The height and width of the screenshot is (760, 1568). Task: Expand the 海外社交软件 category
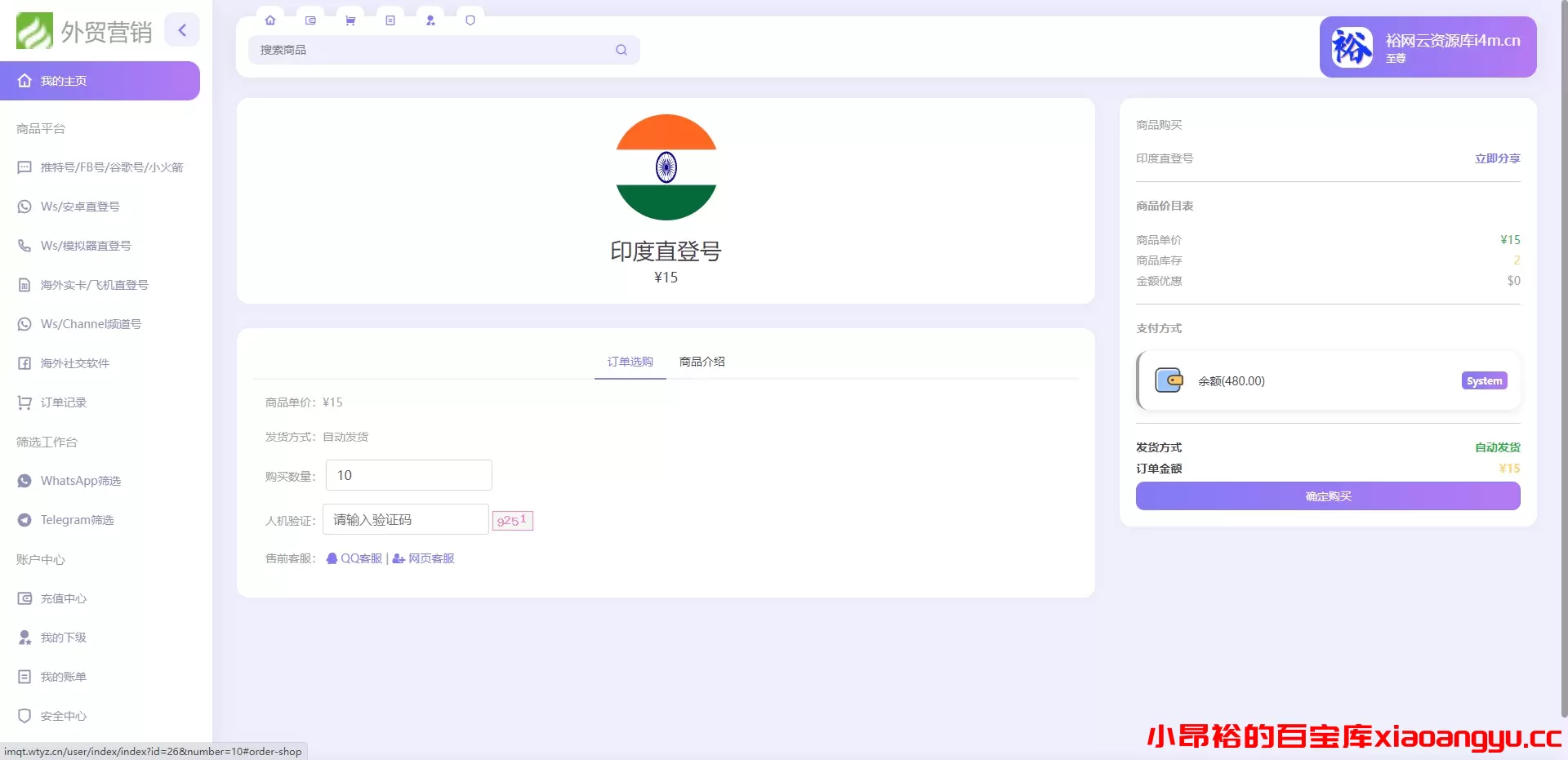click(x=74, y=363)
